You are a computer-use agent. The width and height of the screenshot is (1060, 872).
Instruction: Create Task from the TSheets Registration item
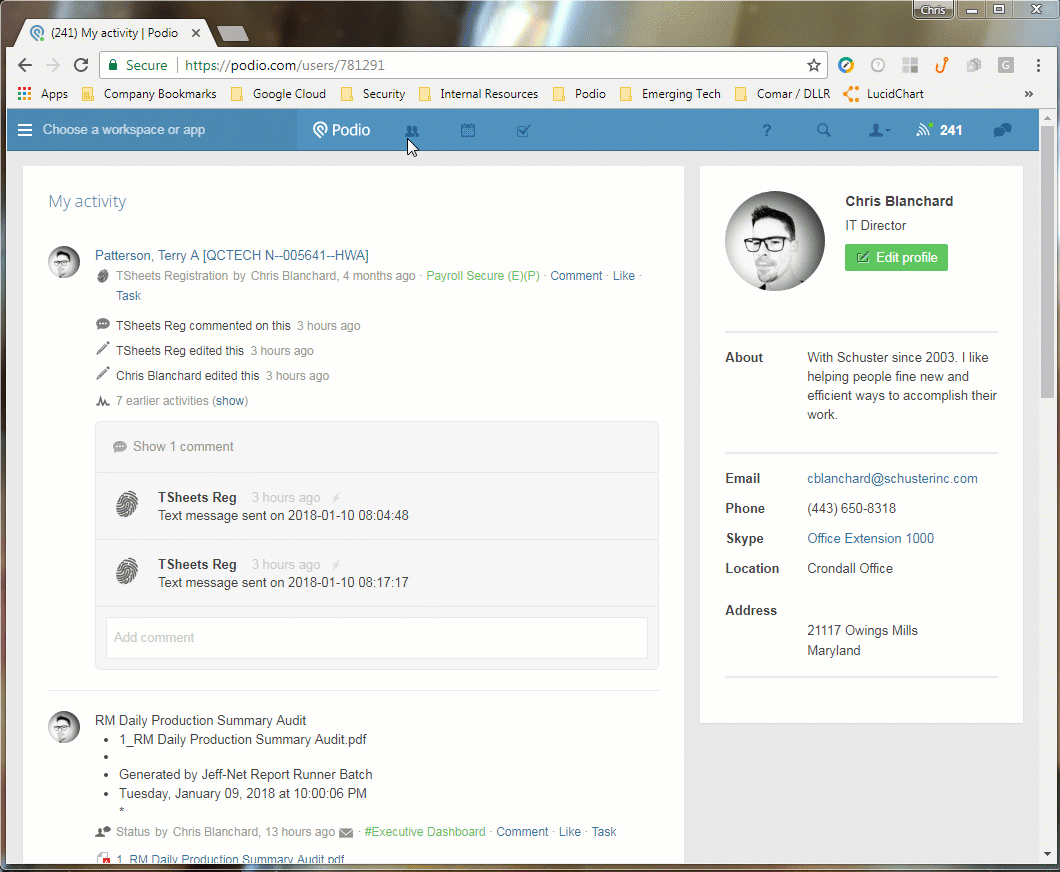[x=128, y=295]
